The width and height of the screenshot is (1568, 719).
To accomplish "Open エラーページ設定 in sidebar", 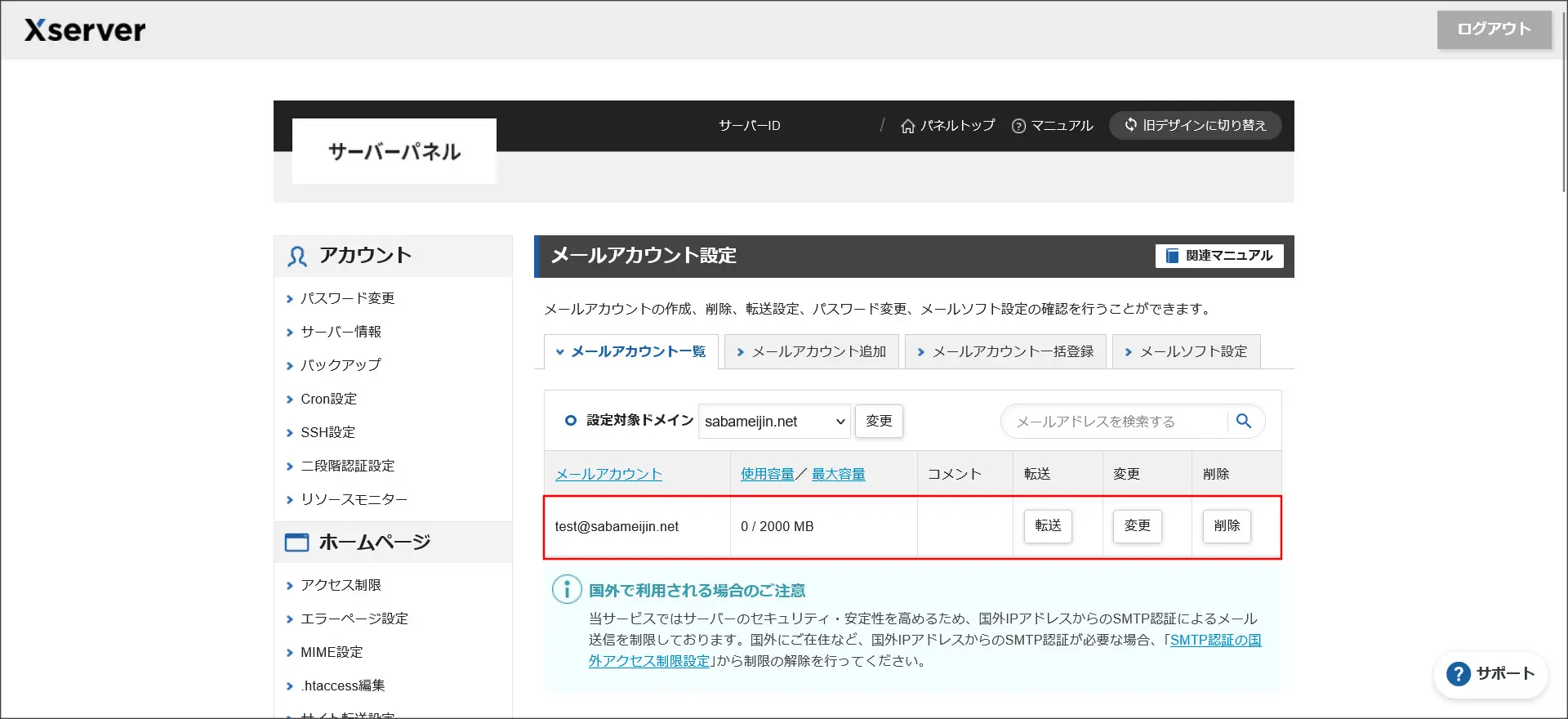I will pos(354,619).
